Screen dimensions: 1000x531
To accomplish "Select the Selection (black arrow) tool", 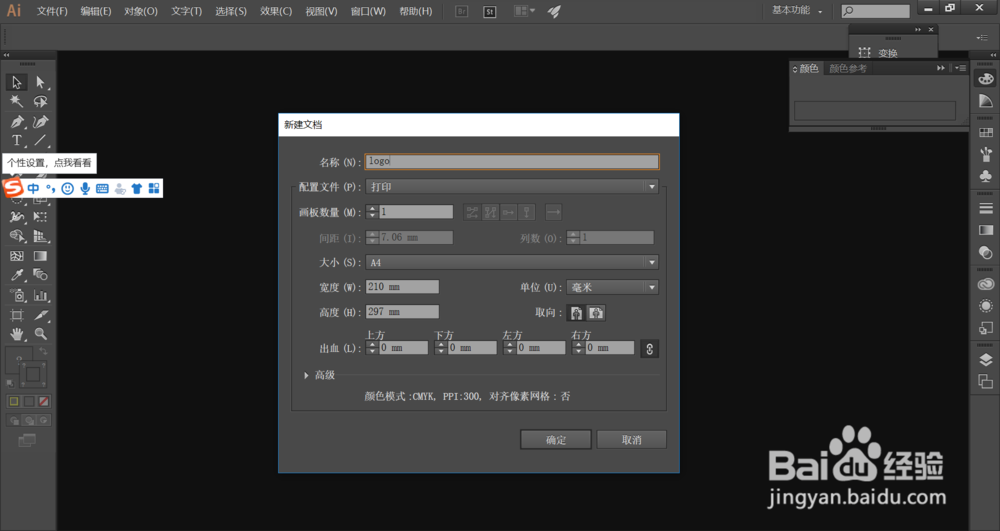I will coord(17,82).
